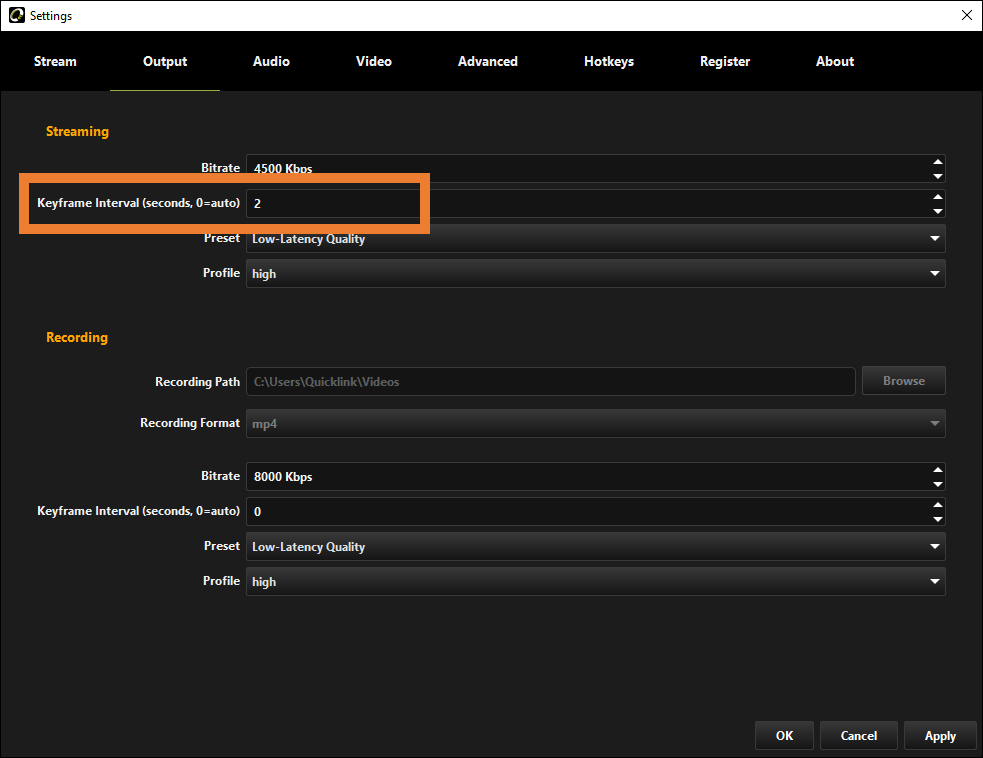Open the Streaming Profile dropdown
The height and width of the screenshot is (758, 983).
(596, 274)
